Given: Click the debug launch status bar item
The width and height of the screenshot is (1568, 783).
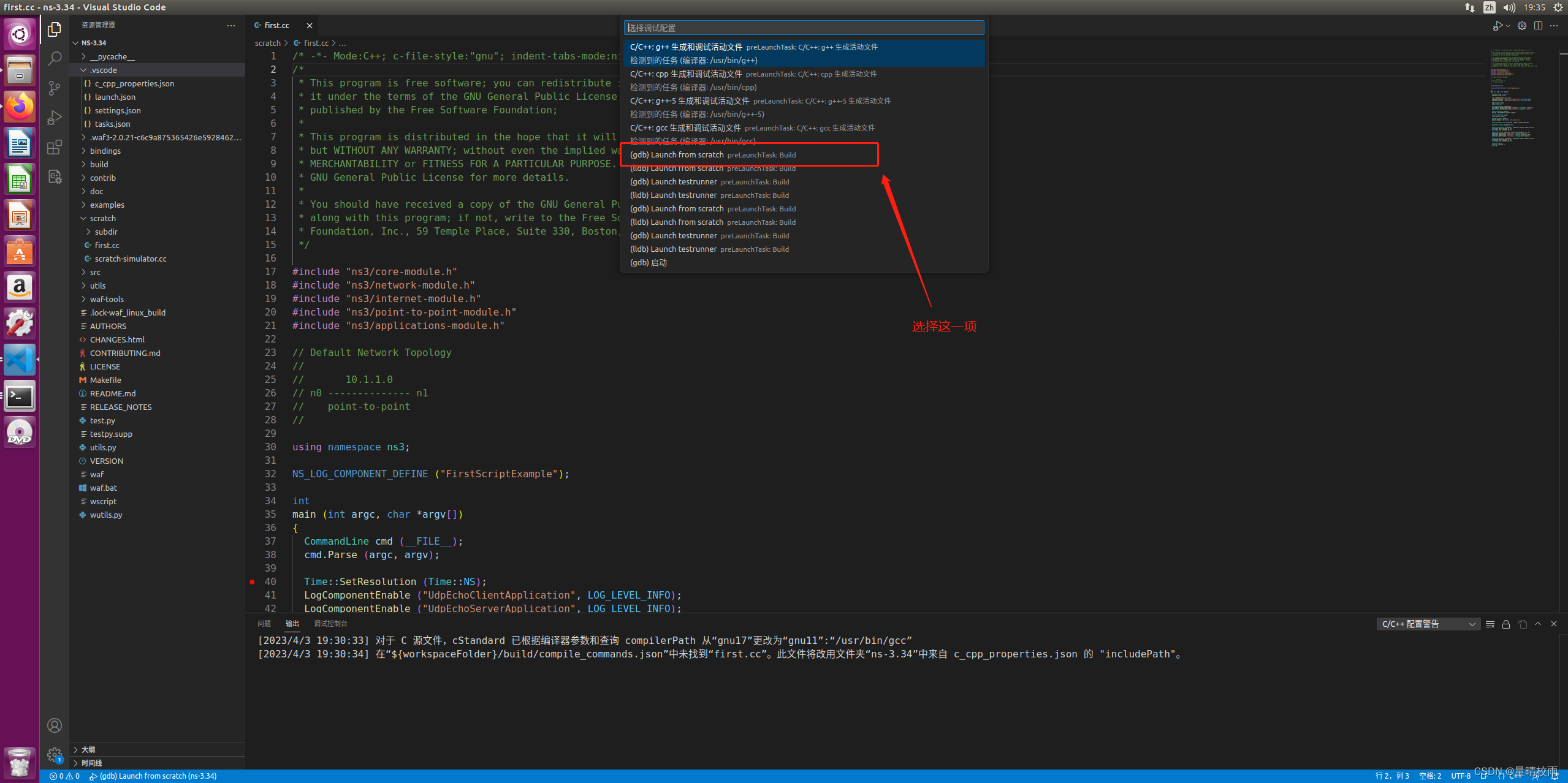Looking at the screenshot, I should point(153,776).
